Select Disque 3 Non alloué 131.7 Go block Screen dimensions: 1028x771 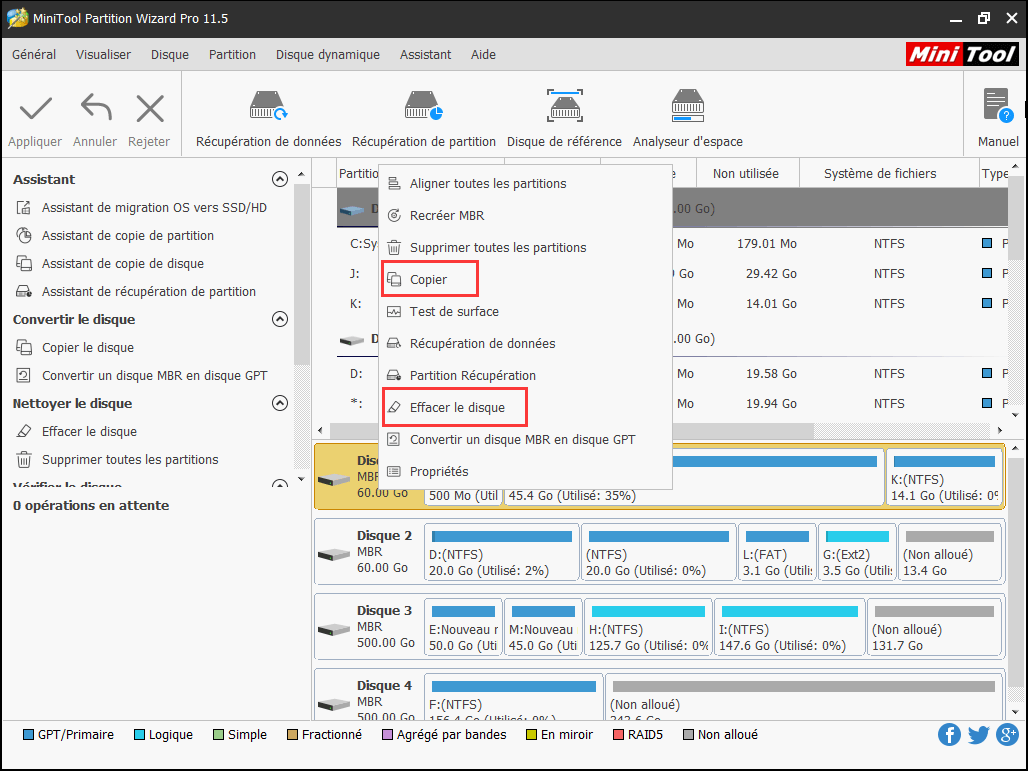[934, 627]
